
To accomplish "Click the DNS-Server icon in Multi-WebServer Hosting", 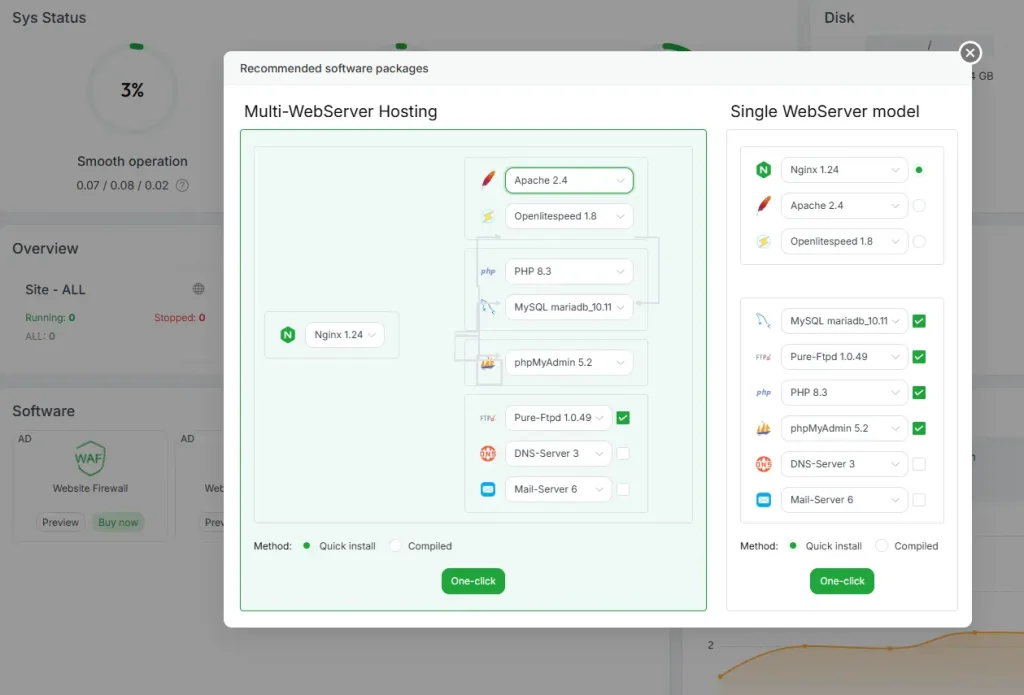I will [488, 453].
